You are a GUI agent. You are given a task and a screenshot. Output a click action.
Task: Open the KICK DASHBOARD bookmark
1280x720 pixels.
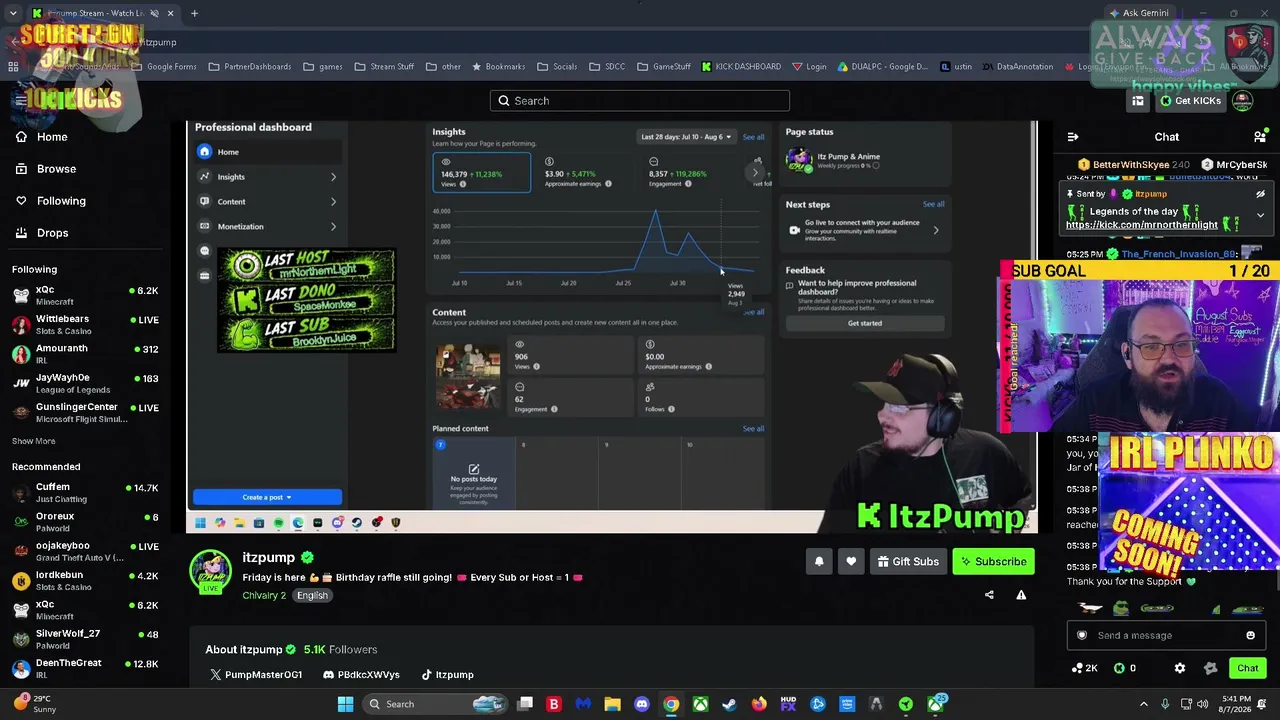point(741,67)
